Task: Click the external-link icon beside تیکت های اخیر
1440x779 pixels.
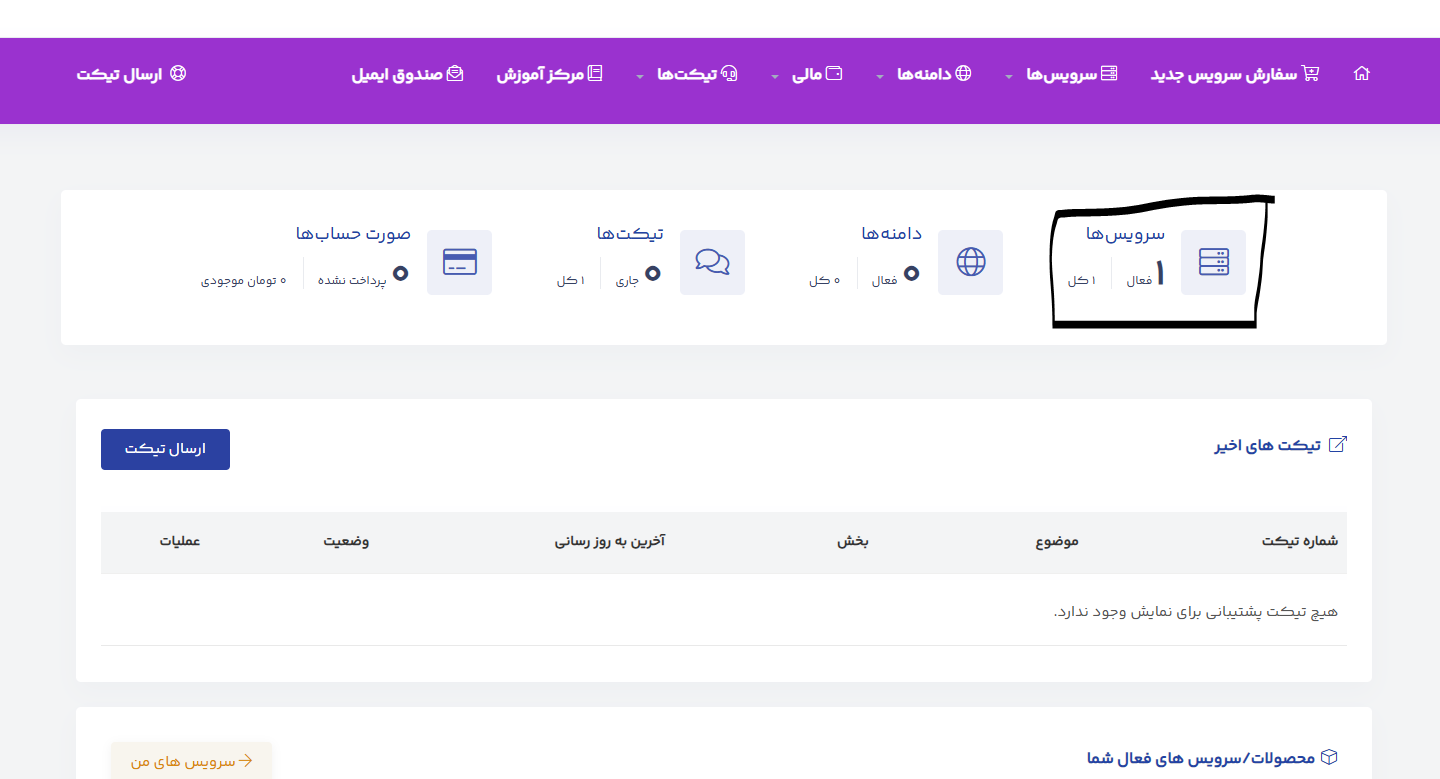Action: (1337, 445)
